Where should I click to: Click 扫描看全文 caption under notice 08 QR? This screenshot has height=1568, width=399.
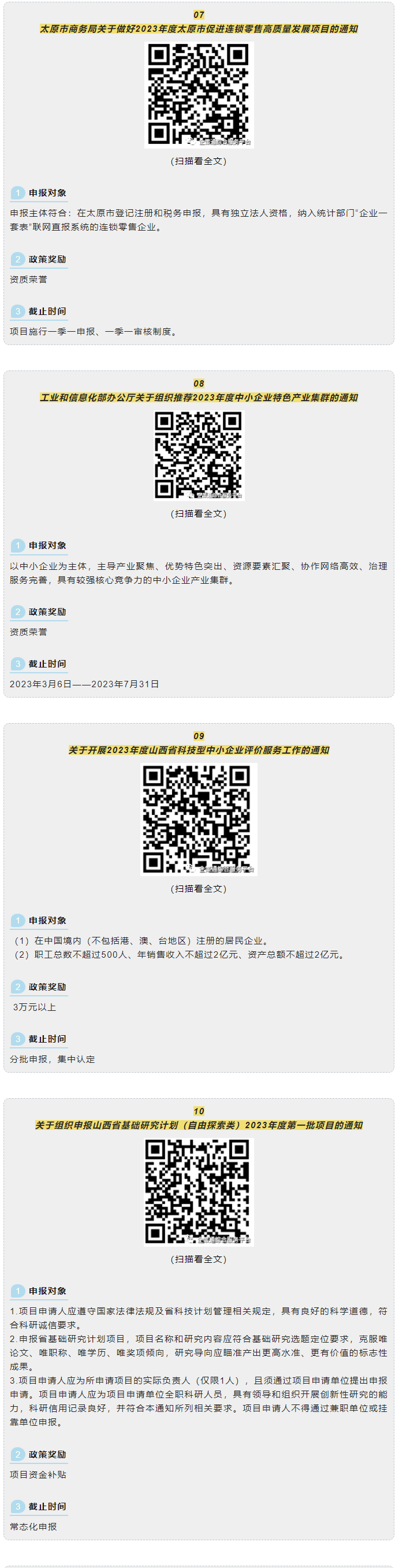pyautogui.click(x=199, y=514)
